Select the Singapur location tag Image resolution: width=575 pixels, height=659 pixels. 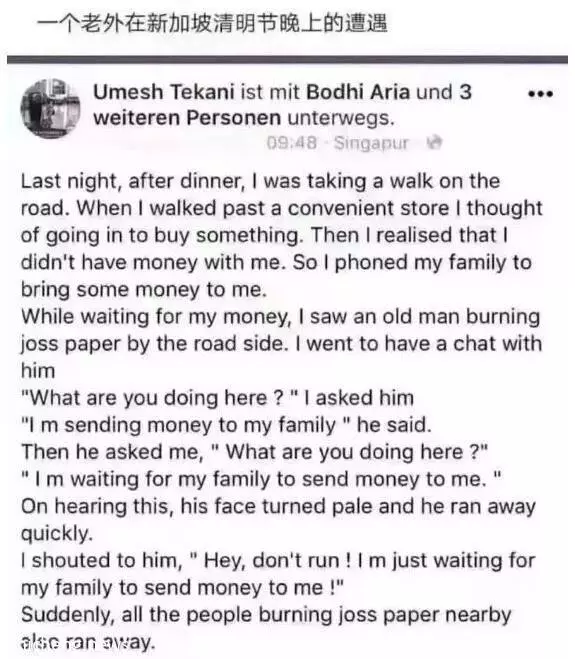(371, 143)
